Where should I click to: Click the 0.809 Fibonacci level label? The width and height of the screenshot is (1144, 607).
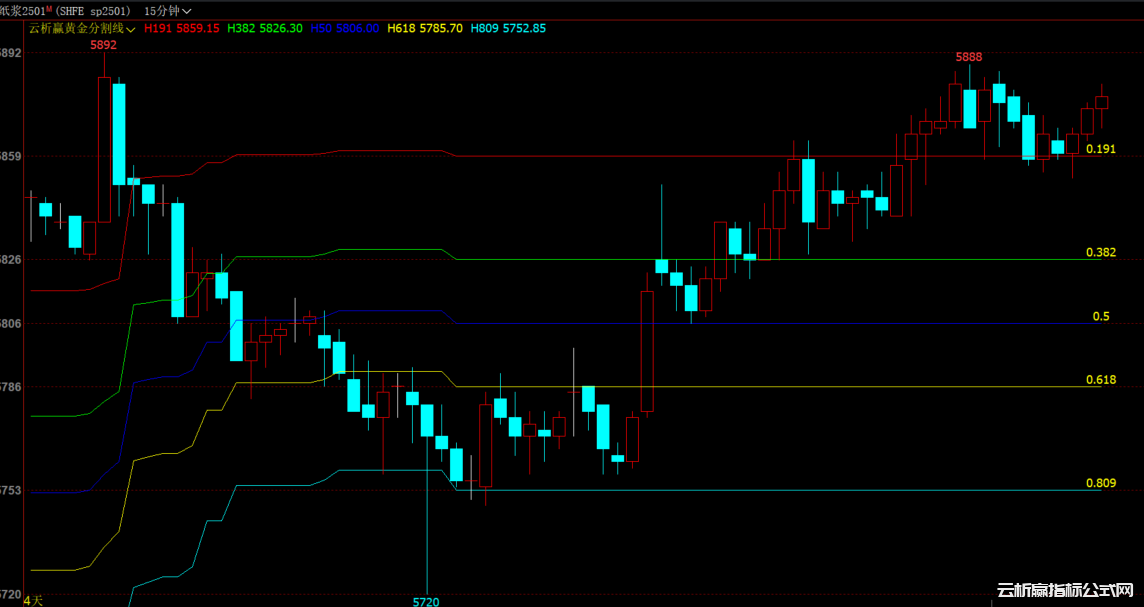1101,483
